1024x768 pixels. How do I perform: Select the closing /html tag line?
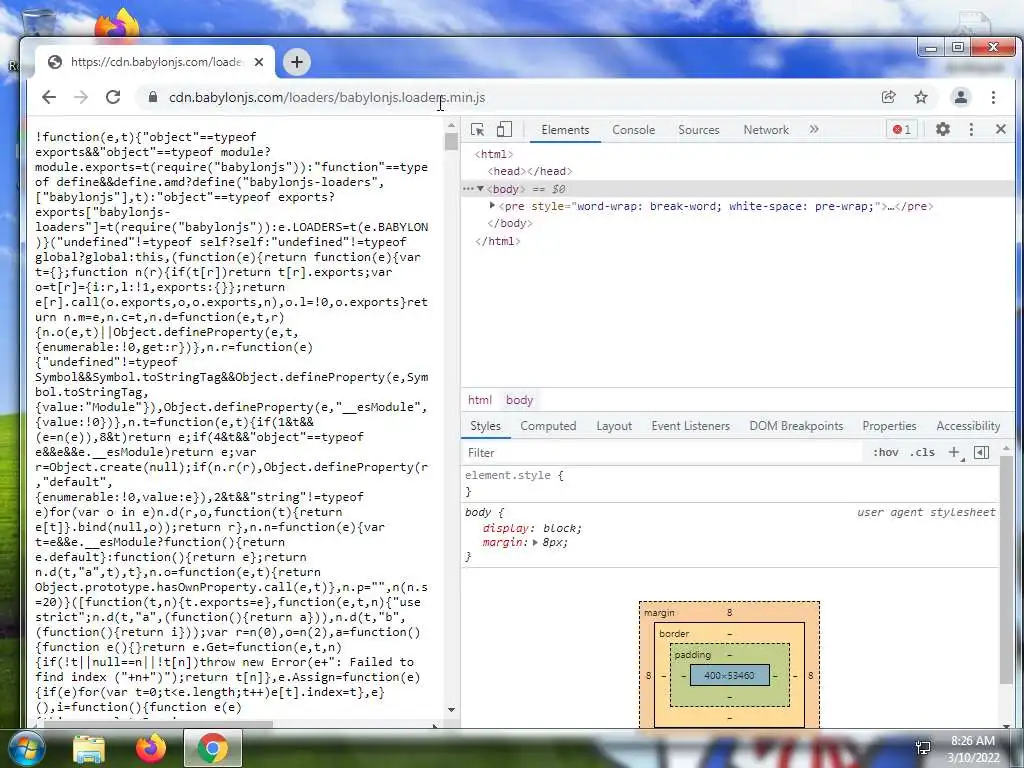pos(498,241)
